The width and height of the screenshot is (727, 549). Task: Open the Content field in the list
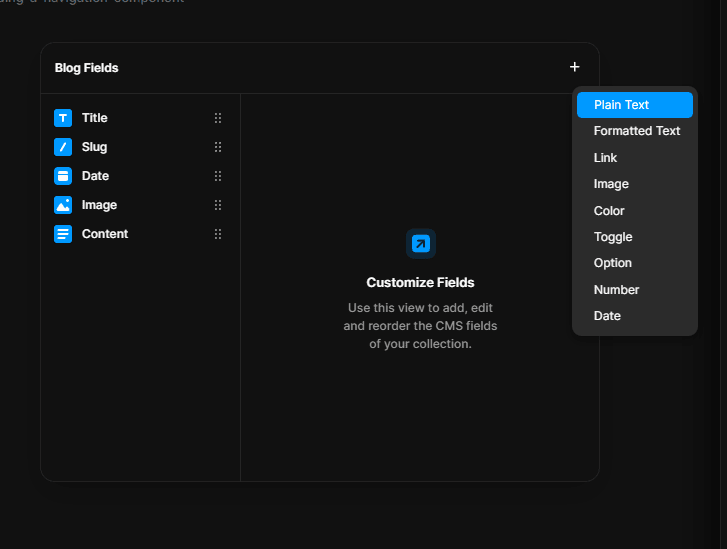click(x=105, y=234)
